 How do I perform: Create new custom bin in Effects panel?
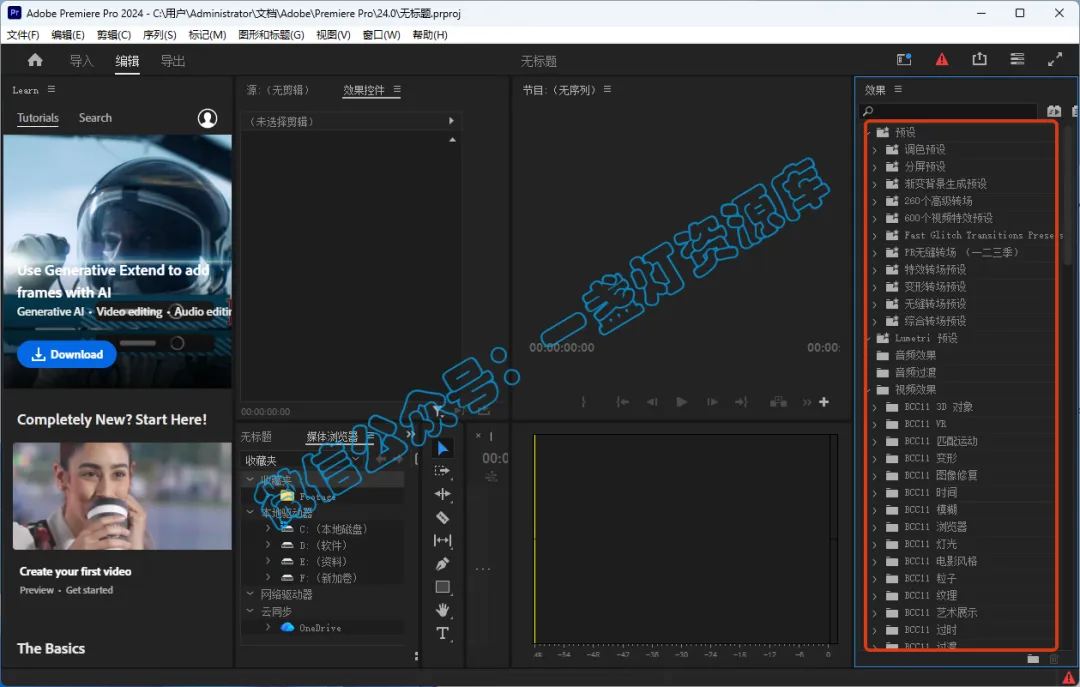point(1032,659)
